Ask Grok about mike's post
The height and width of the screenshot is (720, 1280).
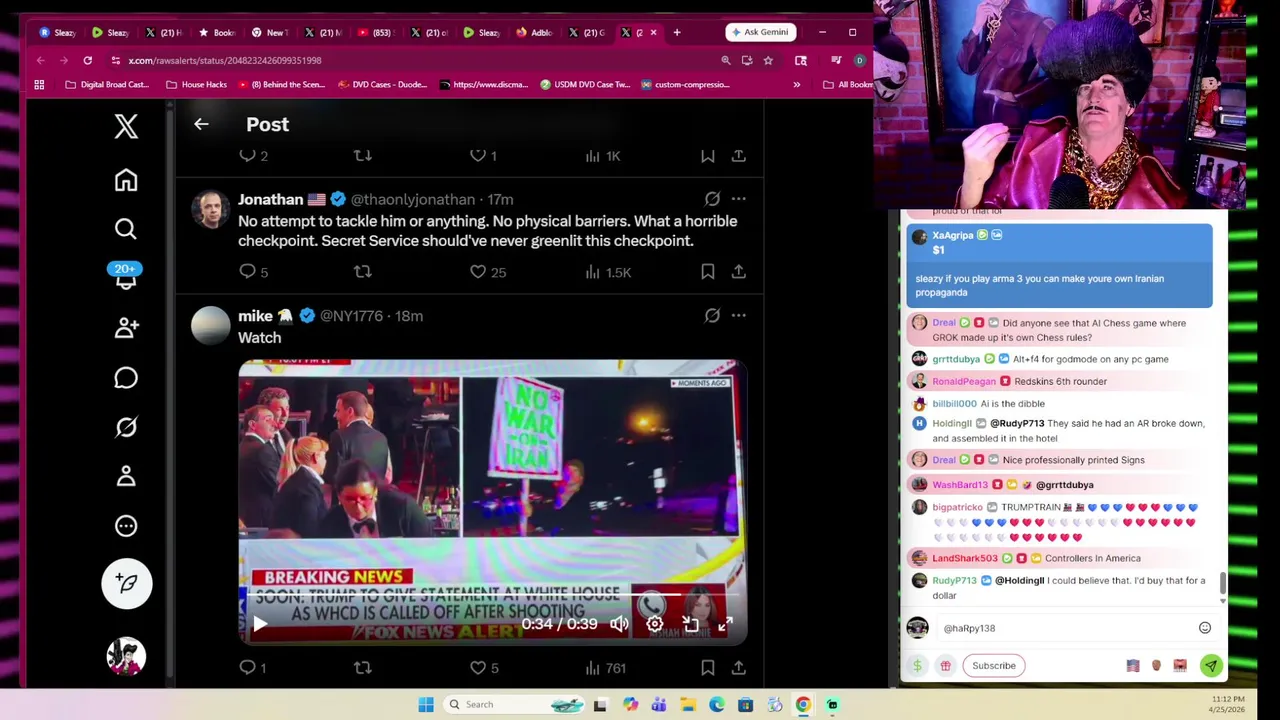[x=712, y=316]
